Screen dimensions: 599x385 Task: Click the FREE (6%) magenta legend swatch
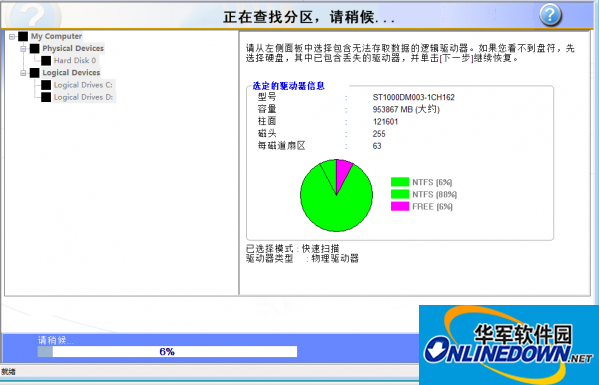(400, 206)
